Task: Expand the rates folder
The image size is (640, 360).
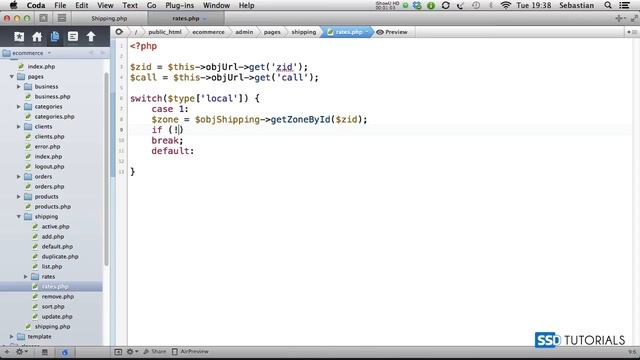Action: (x=26, y=276)
